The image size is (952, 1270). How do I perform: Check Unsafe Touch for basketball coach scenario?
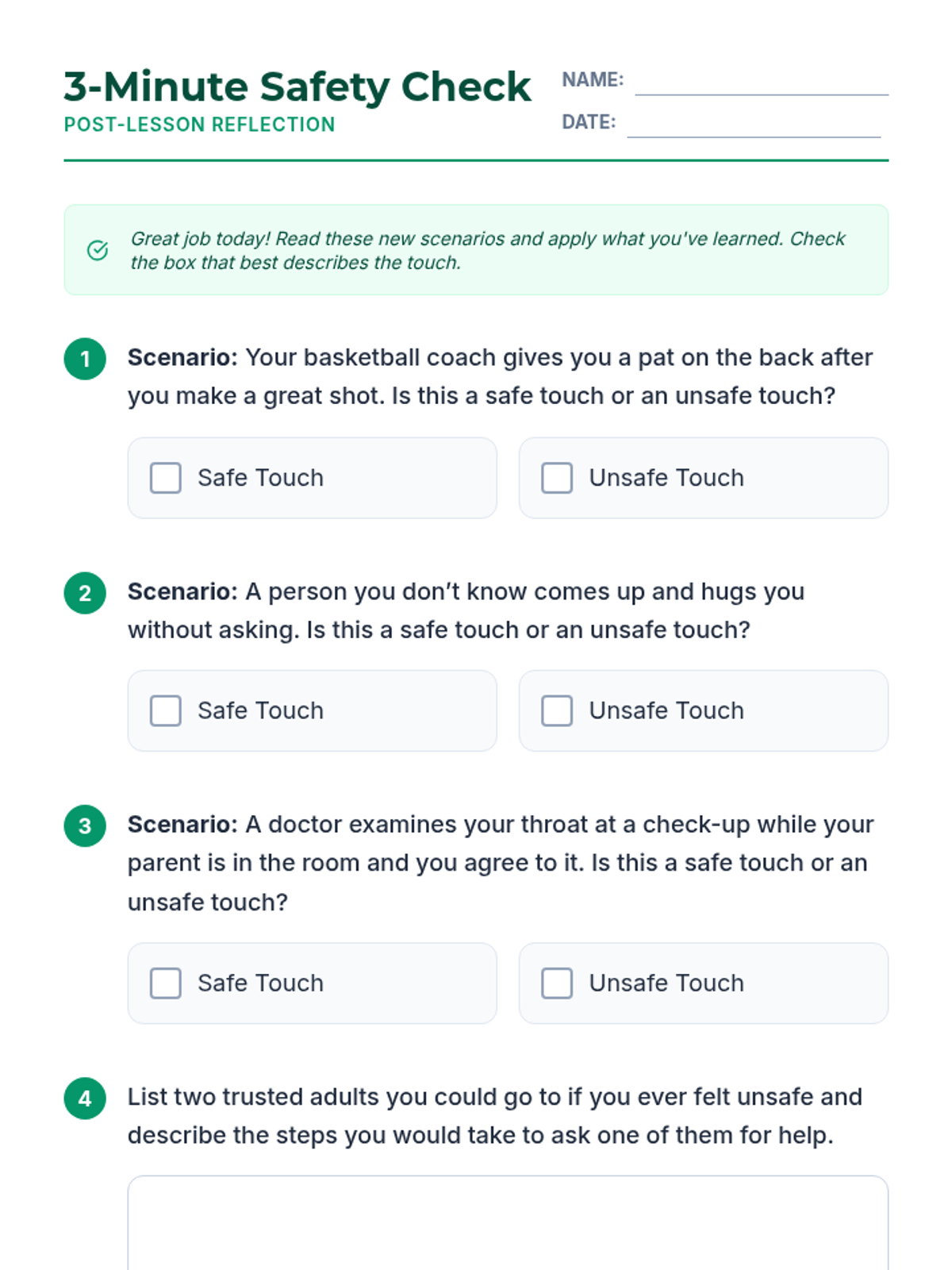[x=557, y=478]
